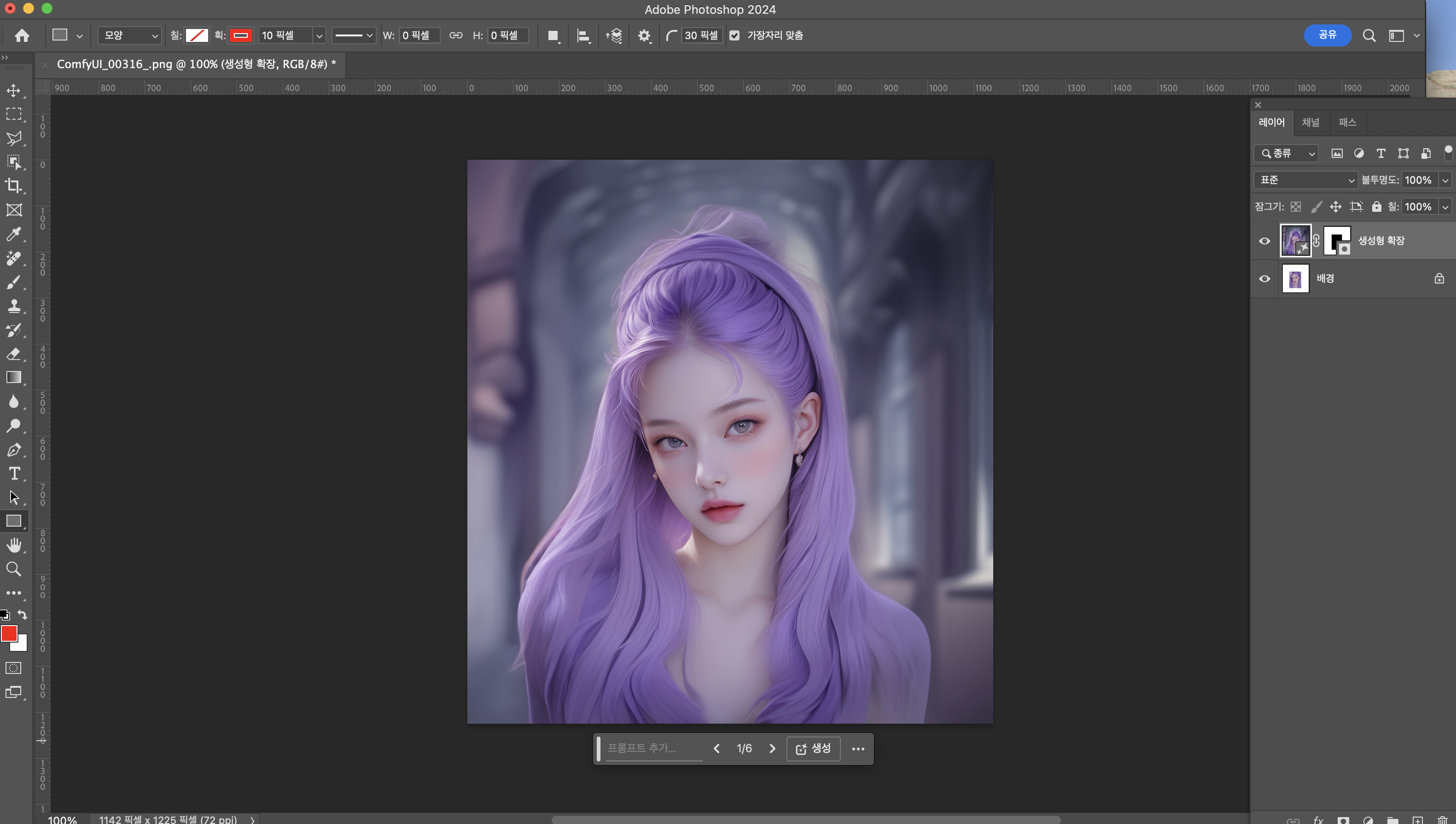Image resolution: width=1456 pixels, height=824 pixels.
Task: Expand the opacity 불투명도 dropdown arrow
Action: pos(1445,180)
